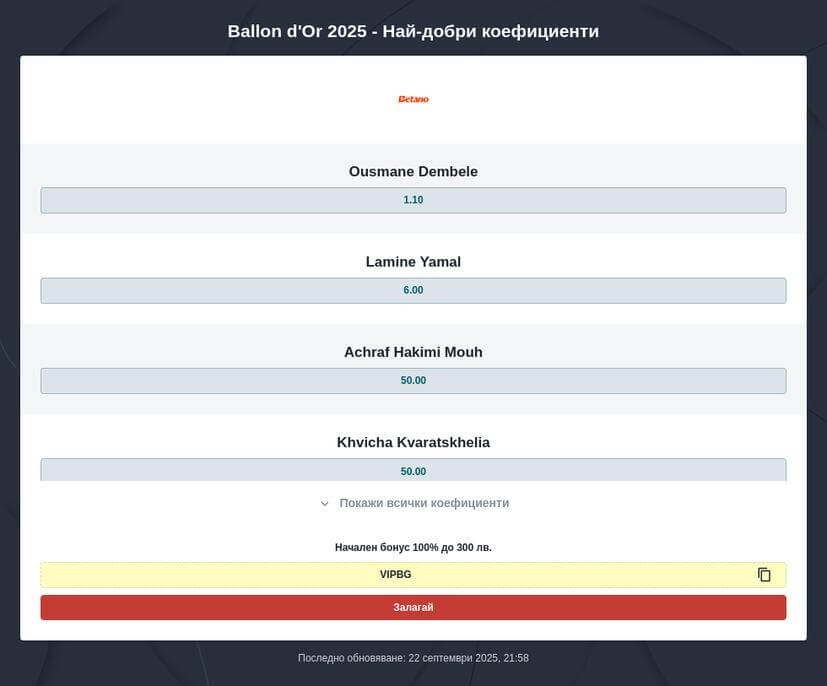
Task: Click the Начален бонус 100% до 300 лв. text
Action: [x=413, y=548]
